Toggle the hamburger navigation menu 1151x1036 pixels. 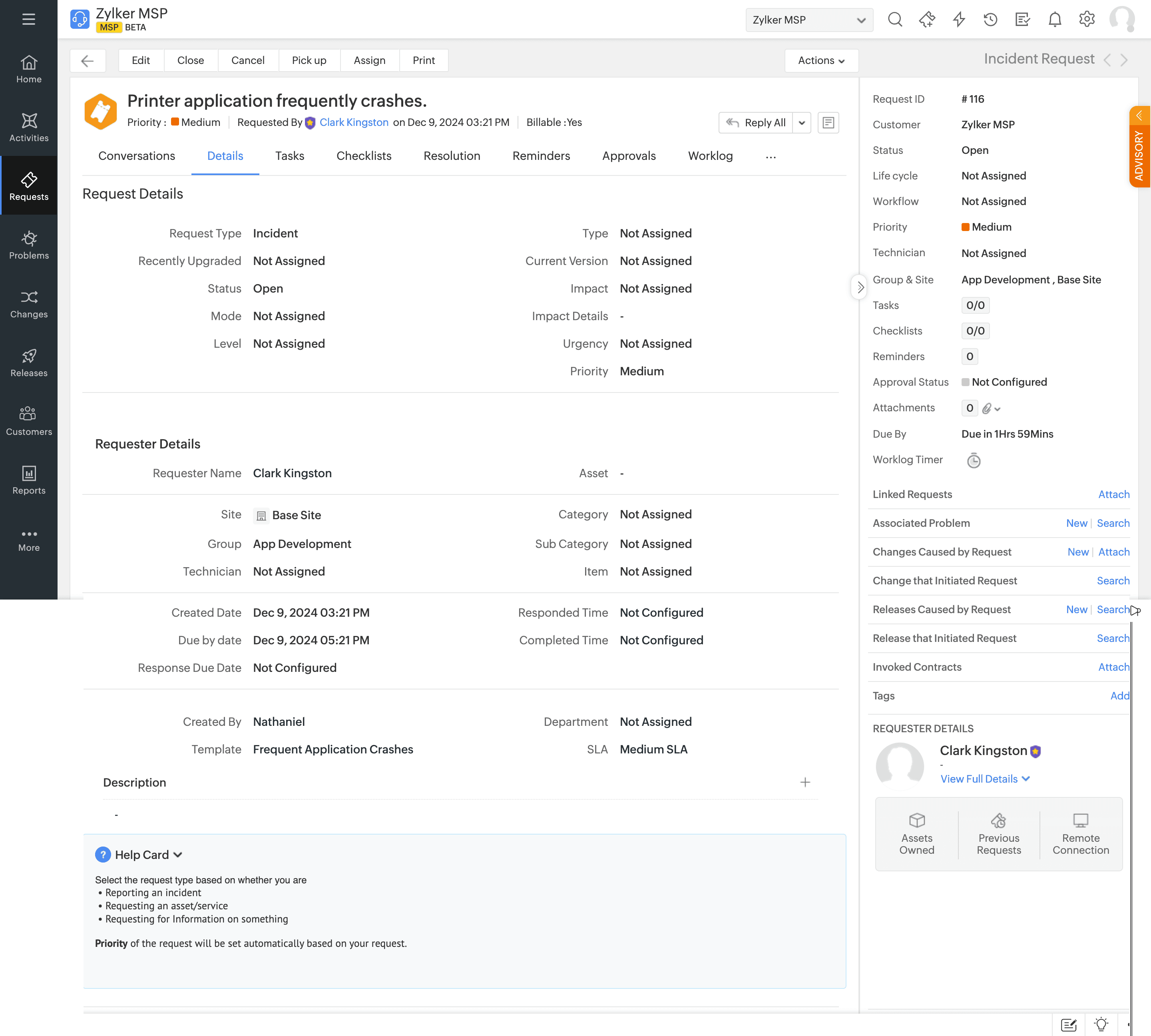pos(28,19)
